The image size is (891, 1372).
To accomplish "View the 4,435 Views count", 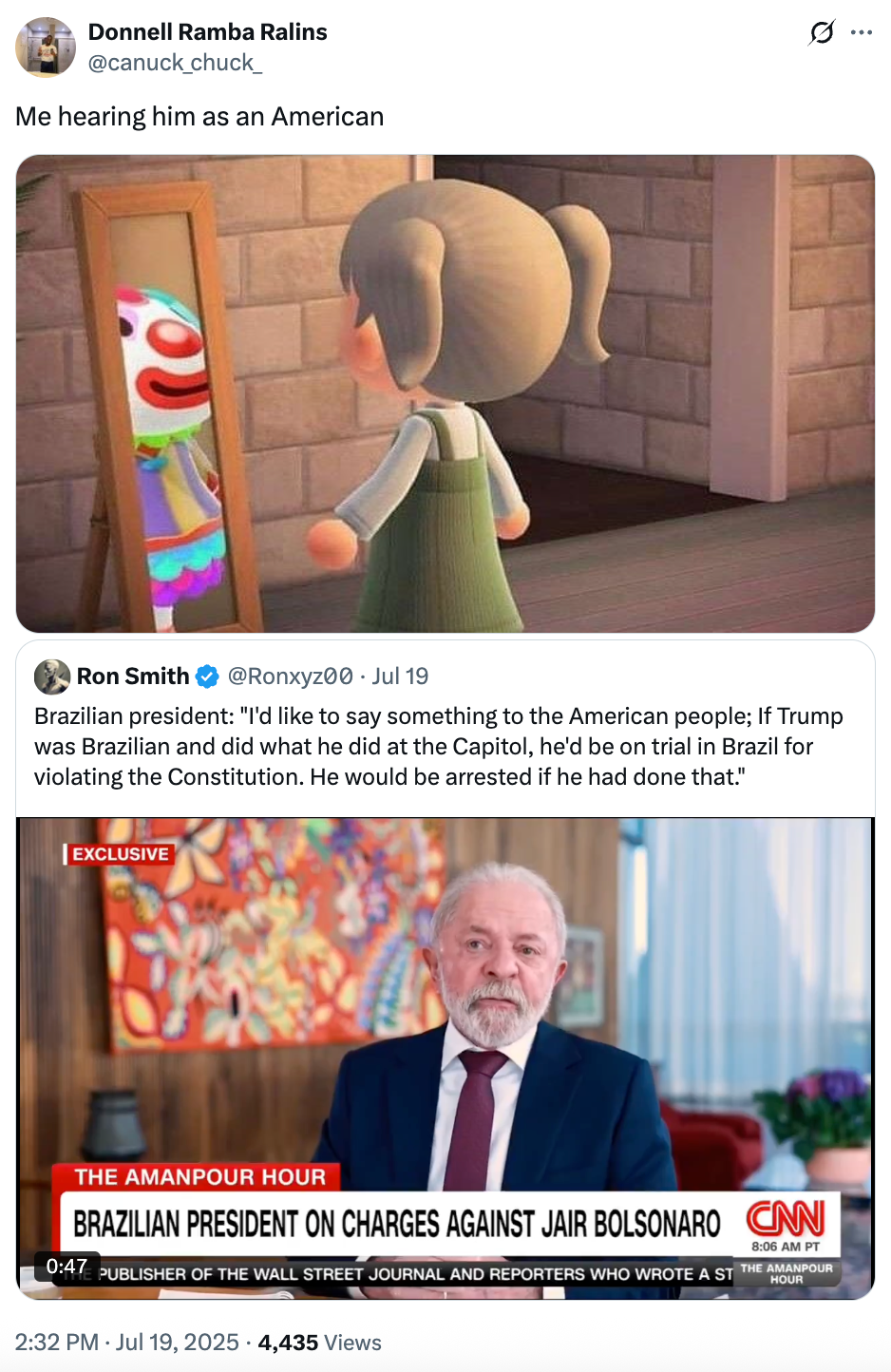I will (319, 1343).
